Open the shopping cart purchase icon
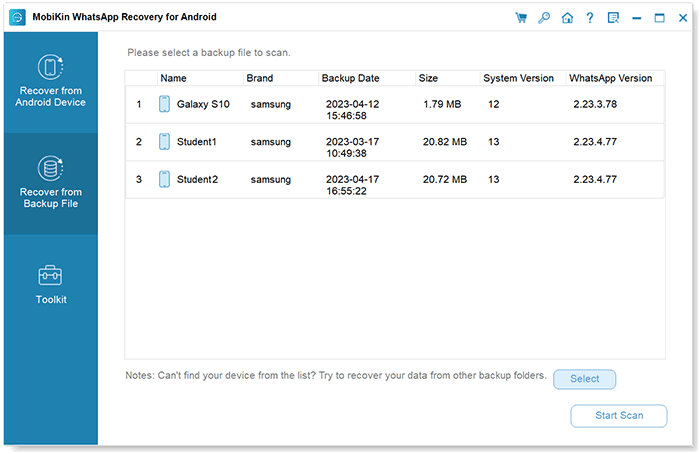The height and width of the screenshot is (454, 700). coord(521,18)
